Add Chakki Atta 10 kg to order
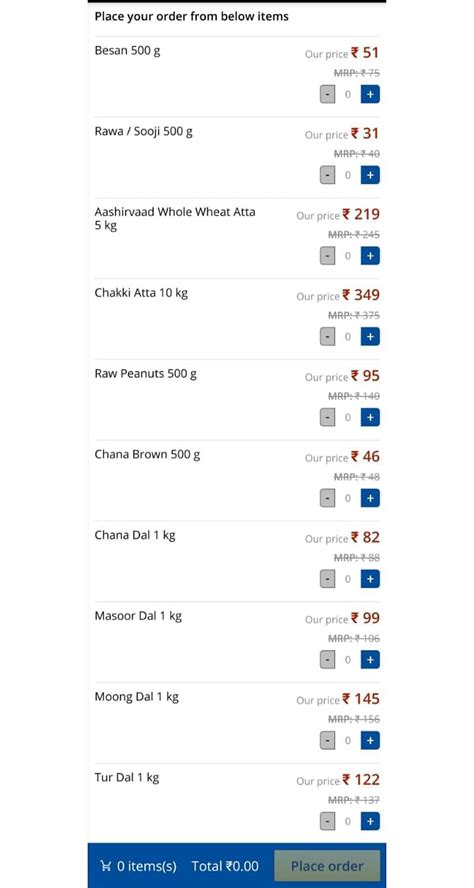474x888 pixels. [x=370, y=337]
